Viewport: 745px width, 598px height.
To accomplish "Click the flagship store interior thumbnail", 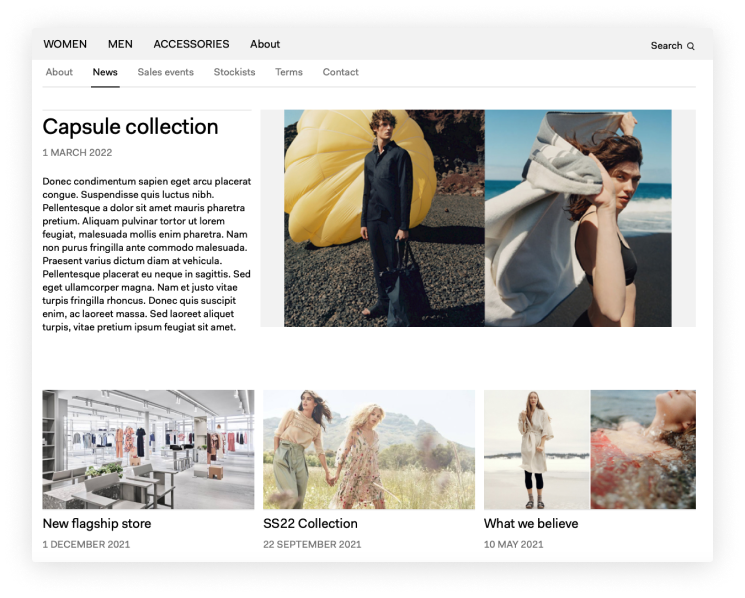I will (148, 449).
